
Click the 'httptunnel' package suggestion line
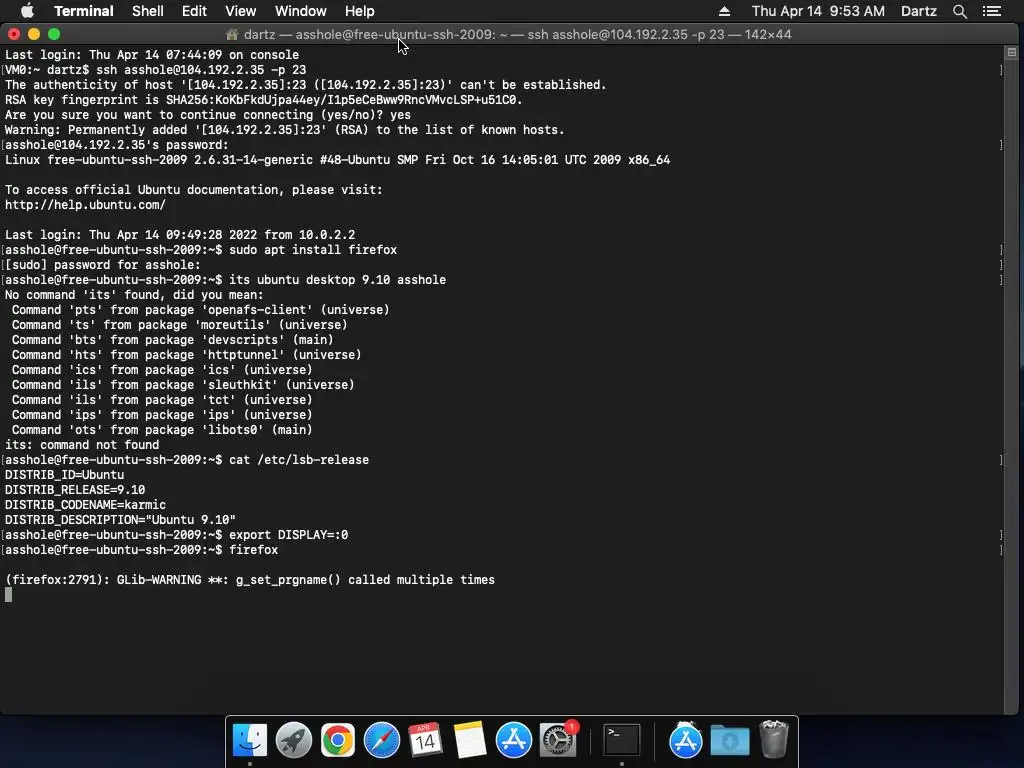point(186,355)
